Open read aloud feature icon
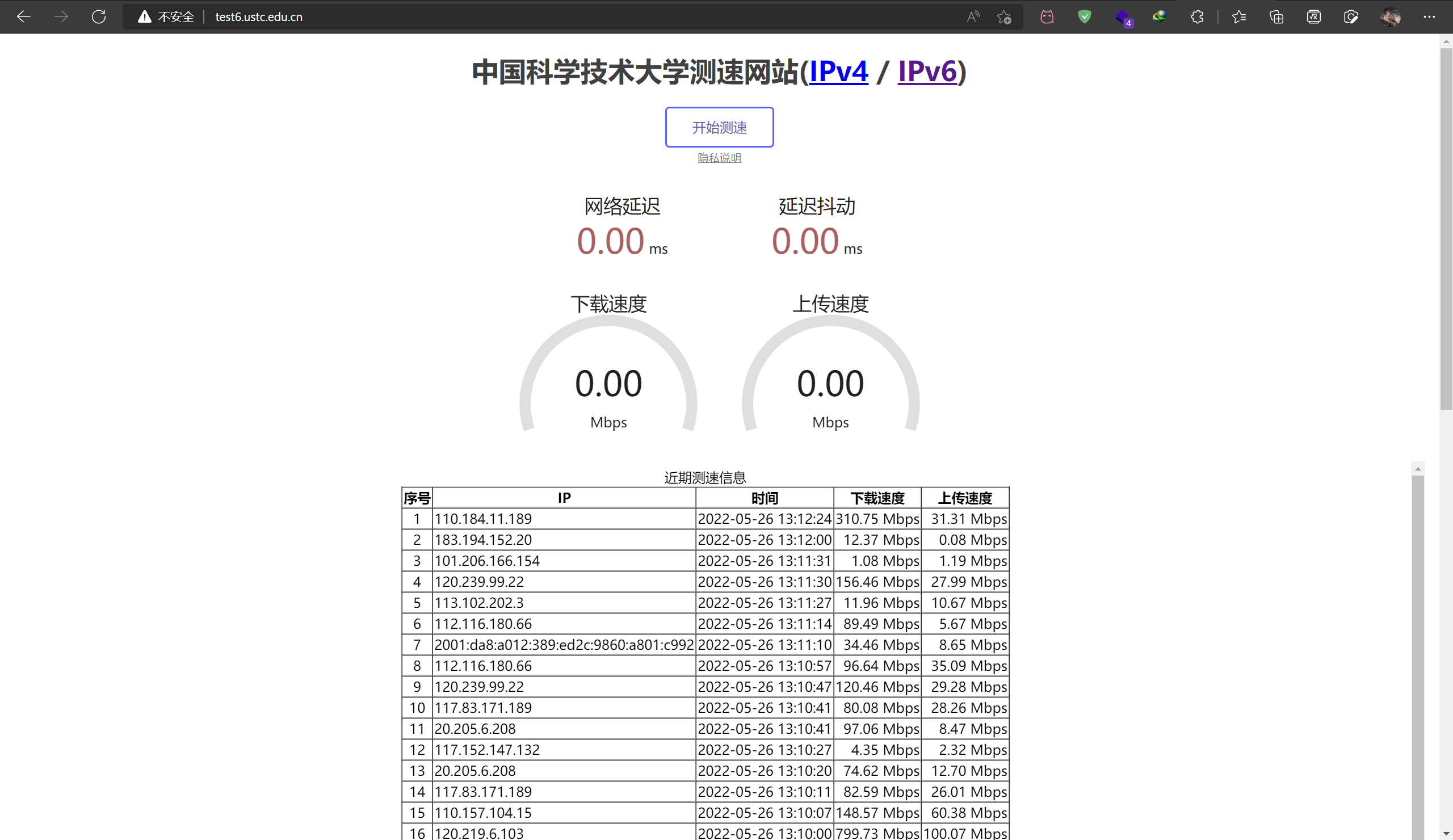Viewport: 1453px width, 840px height. click(973, 16)
